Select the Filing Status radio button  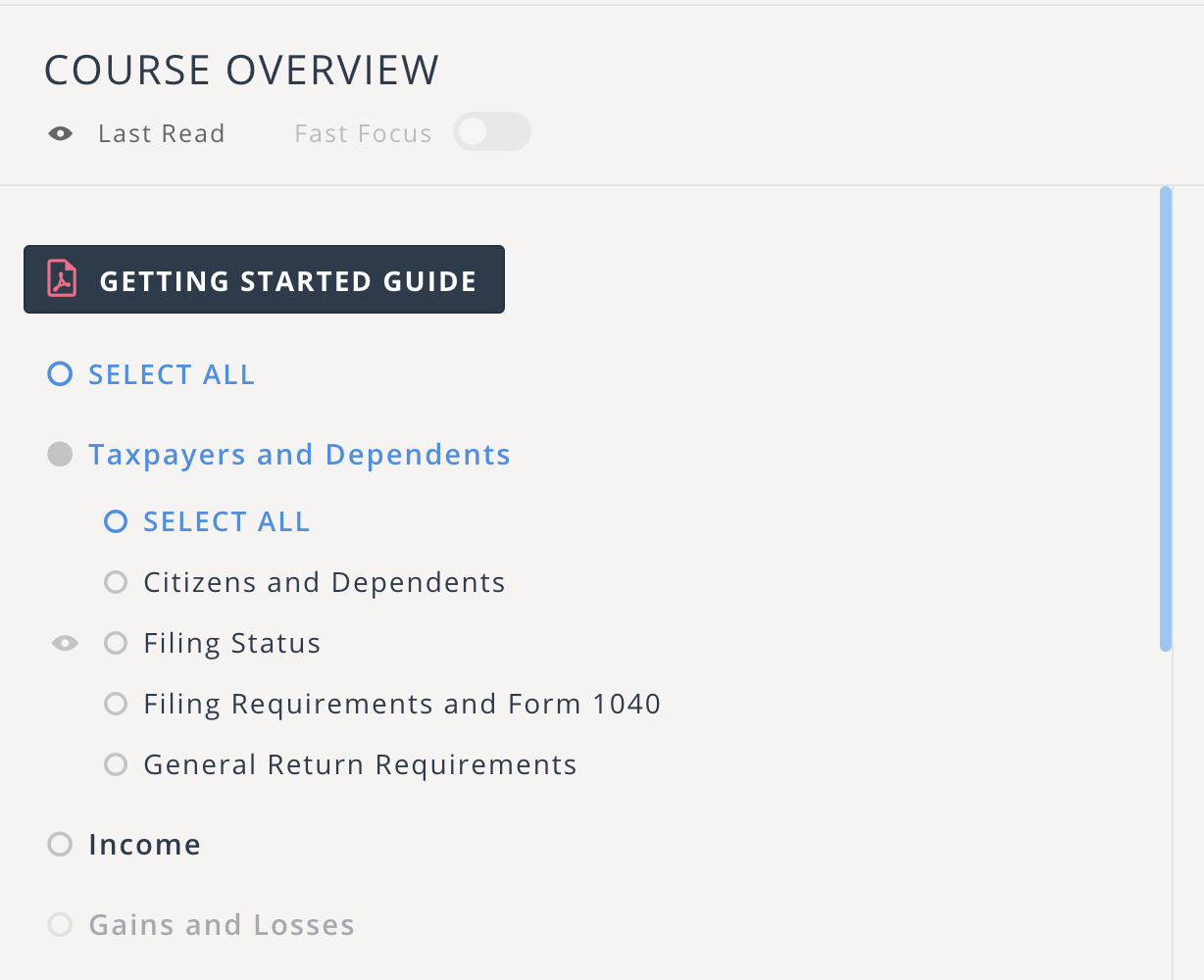116,643
